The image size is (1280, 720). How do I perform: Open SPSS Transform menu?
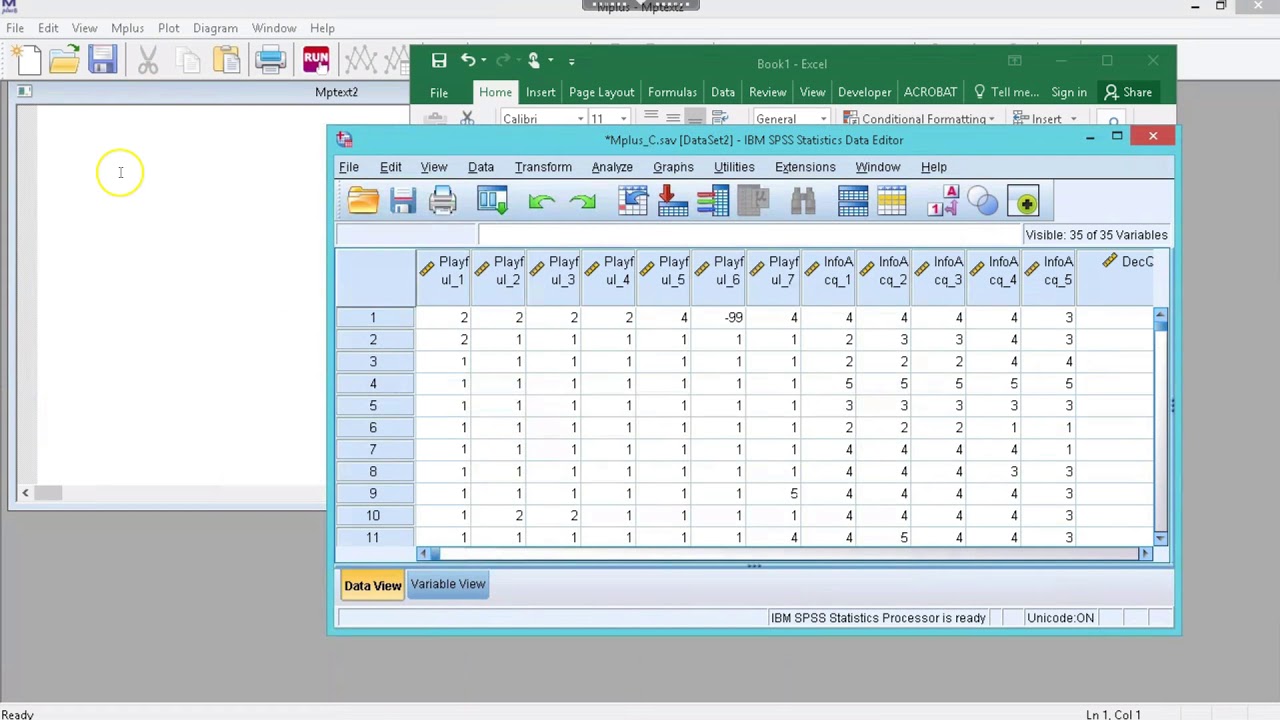pyautogui.click(x=543, y=167)
